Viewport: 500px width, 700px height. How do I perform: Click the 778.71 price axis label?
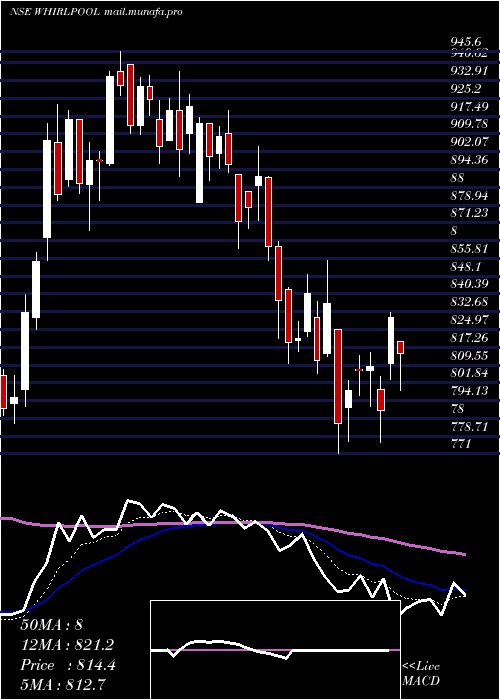point(469,426)
